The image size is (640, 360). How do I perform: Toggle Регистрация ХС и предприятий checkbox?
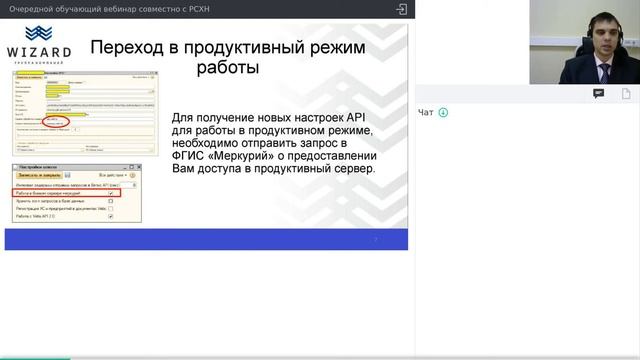point(111,209)
